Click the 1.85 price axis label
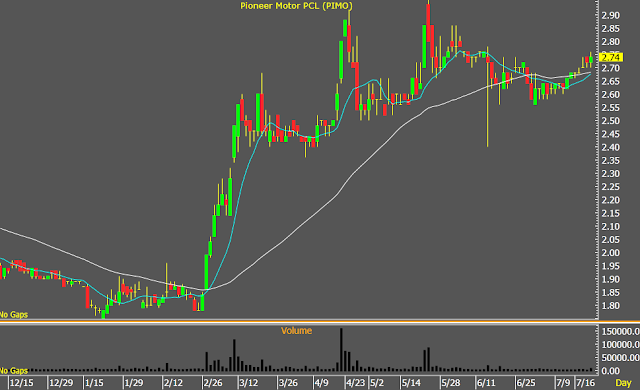The image size is (640, 390). click(x=610, y=292)
